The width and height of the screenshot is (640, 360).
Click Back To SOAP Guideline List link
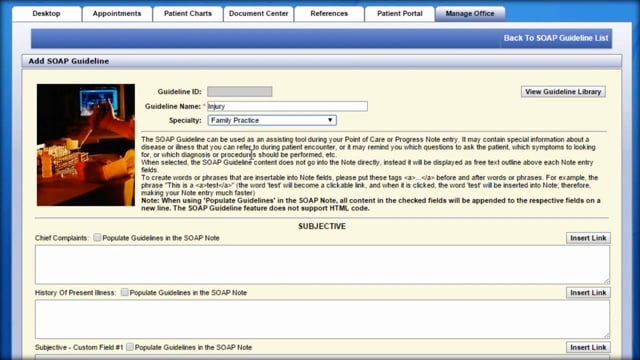click(556, 38)
